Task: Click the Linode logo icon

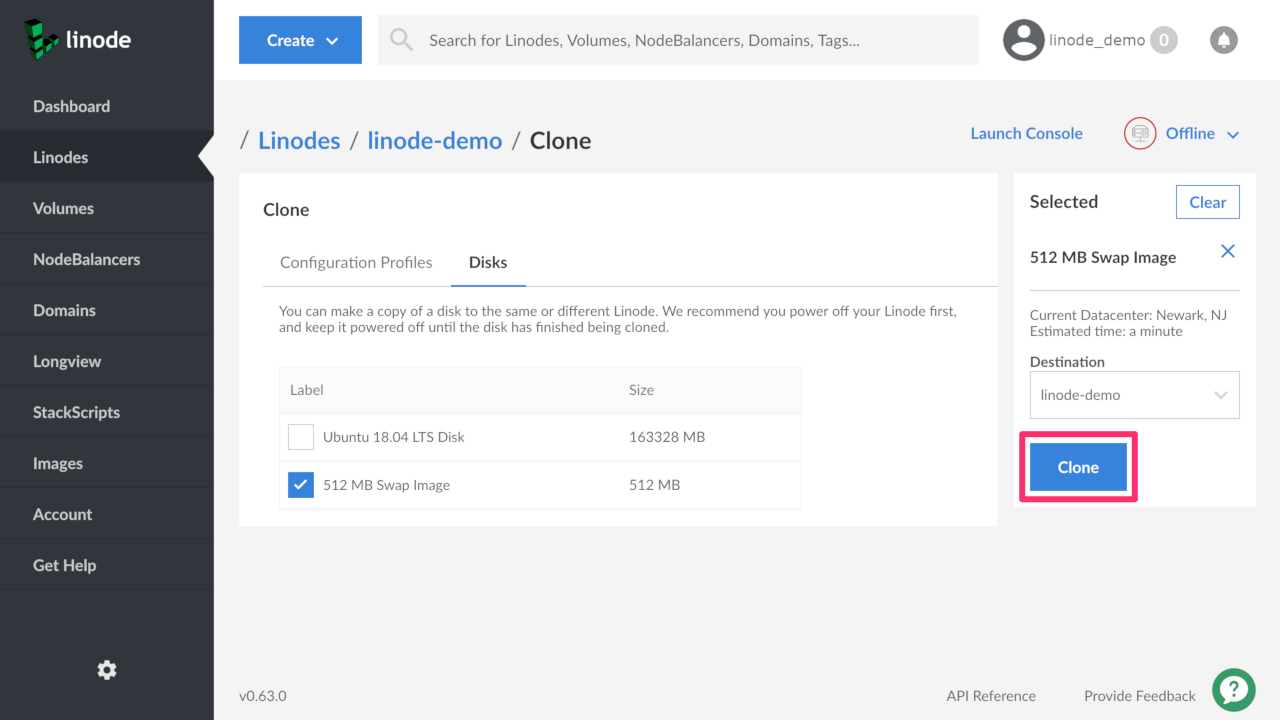Action: pyautogui.click(x=41, y=39)
